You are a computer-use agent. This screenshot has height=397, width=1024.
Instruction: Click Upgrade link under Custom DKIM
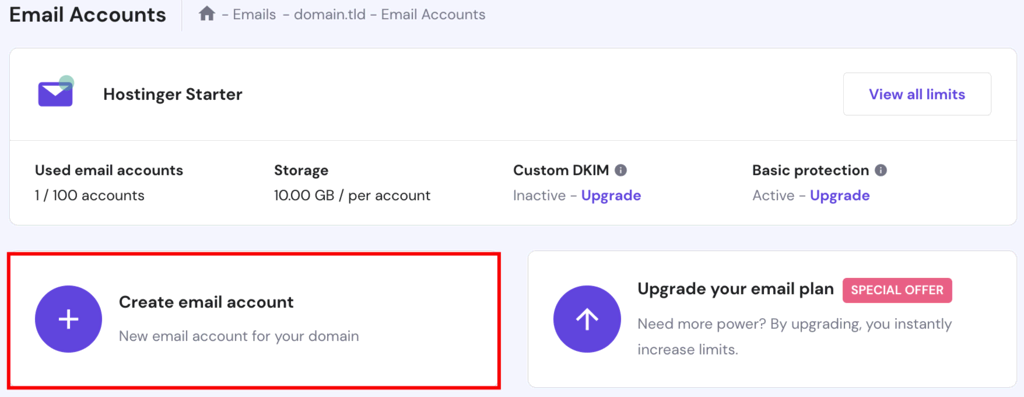[x=611, y=195]
